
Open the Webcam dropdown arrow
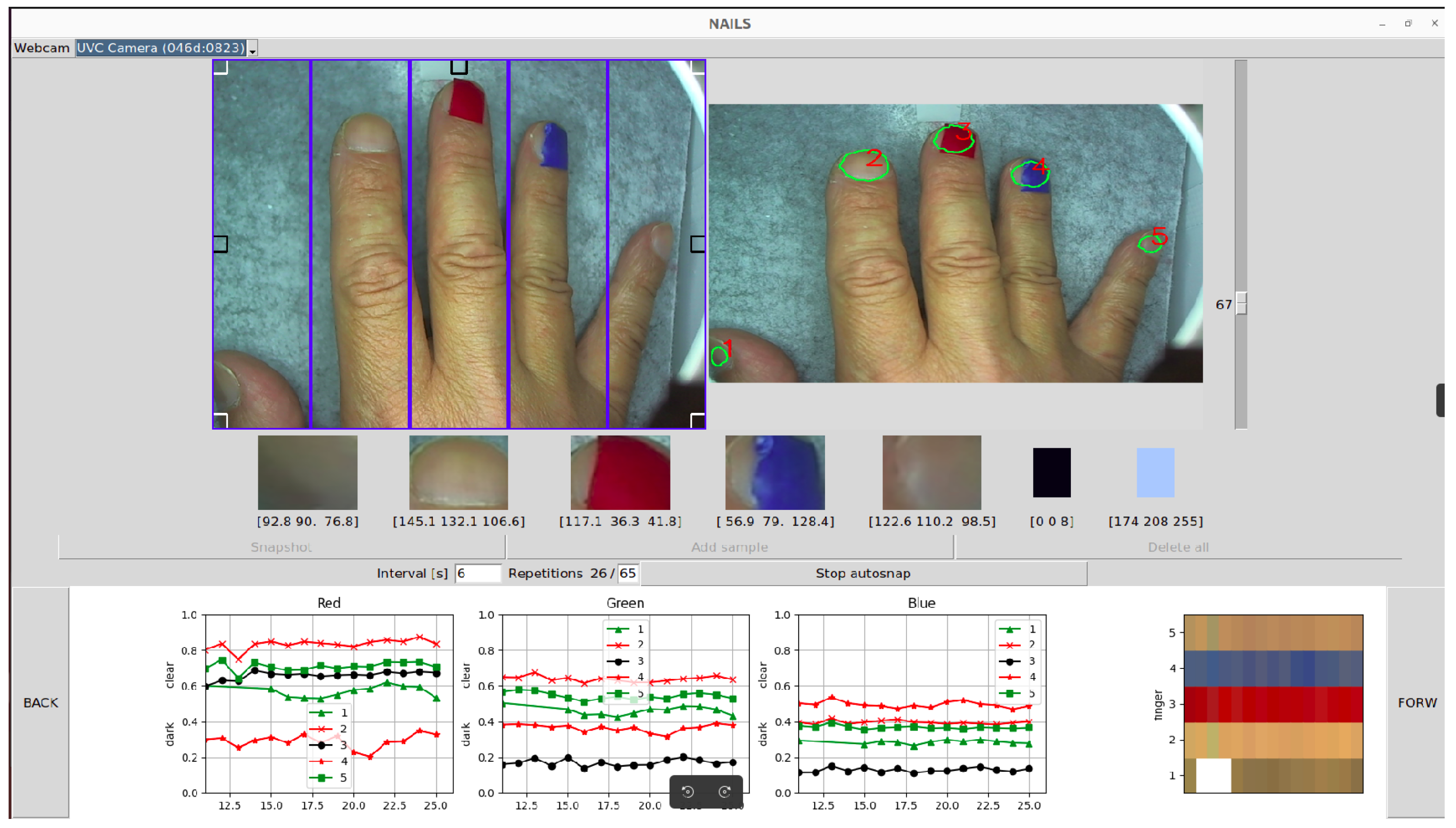pyautogui.click(x=252, y=49)
